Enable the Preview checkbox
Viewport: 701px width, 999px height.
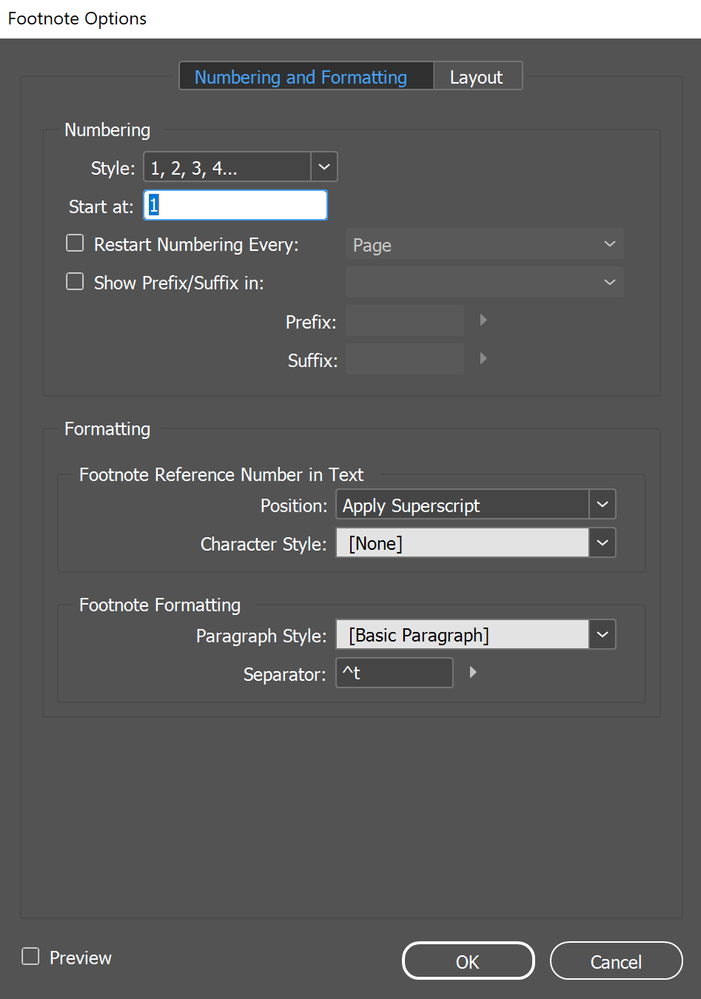(x=31, y=956)
